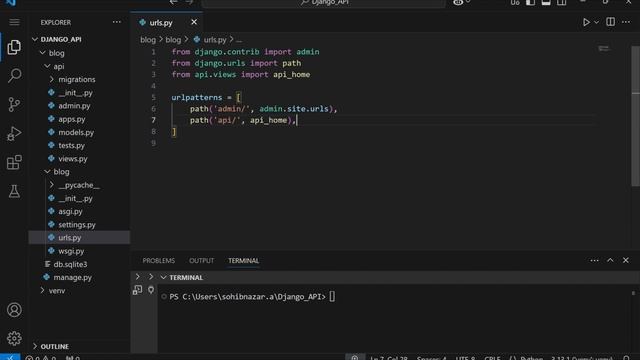Toggle the primary side bar layout icon
This screenshot has height=360, width=640.
pyautogui.click(x=530, y=2)
